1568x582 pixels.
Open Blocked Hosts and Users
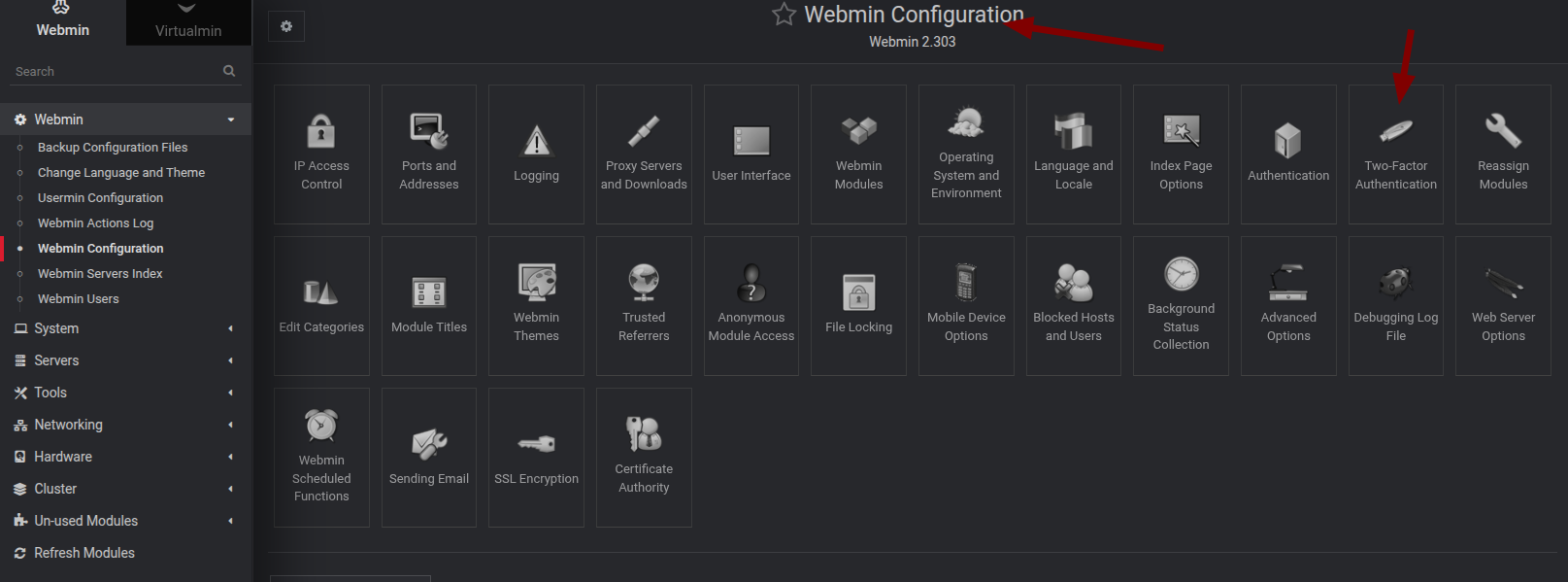[x=1074, y=306]
